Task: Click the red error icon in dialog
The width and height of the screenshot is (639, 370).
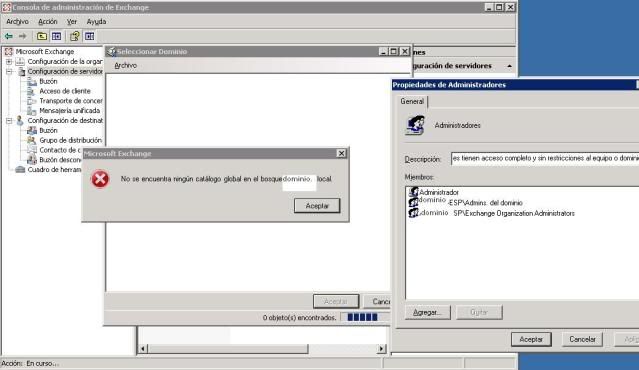Action: [x=100, y=179]
